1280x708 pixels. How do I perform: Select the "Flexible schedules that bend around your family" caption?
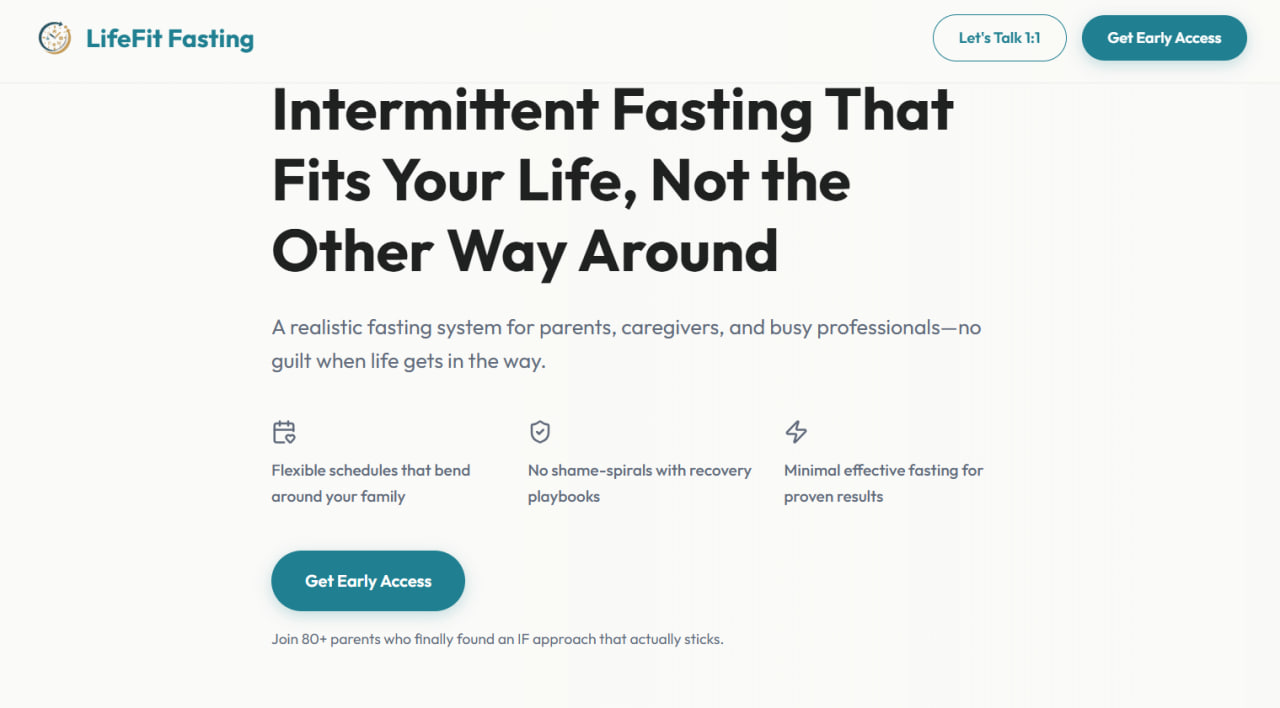[371, 483]
